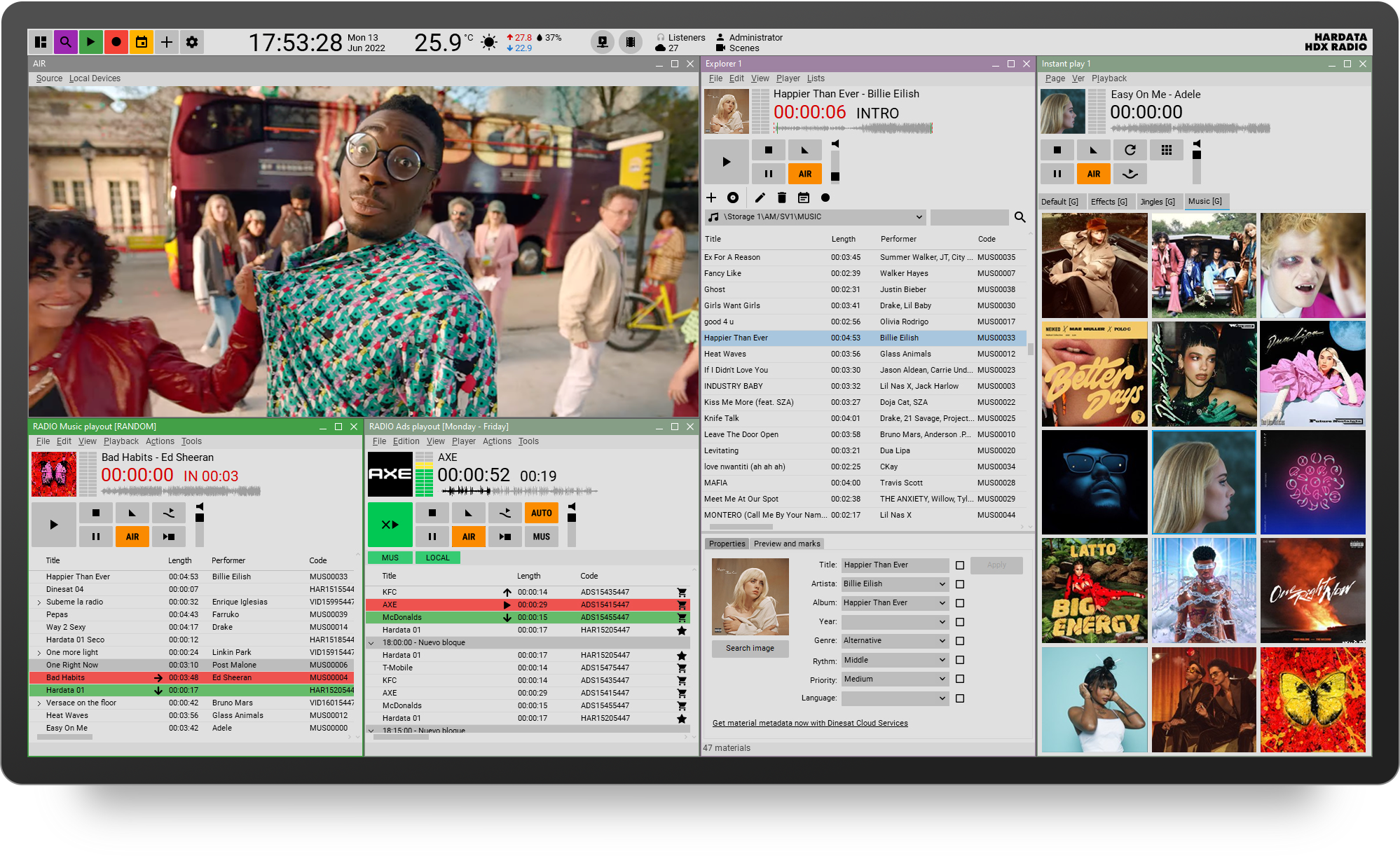Click stop in RADIO Music playout
Image resolution: width=1400 pixels, height=856 pixels.
(x=96, y=513)
